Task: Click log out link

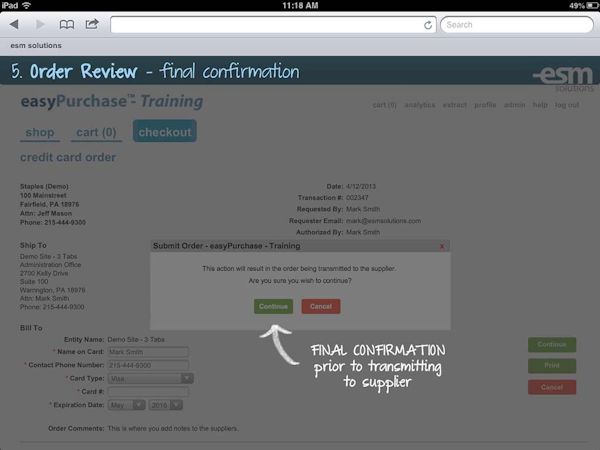Action: point(567,105)
